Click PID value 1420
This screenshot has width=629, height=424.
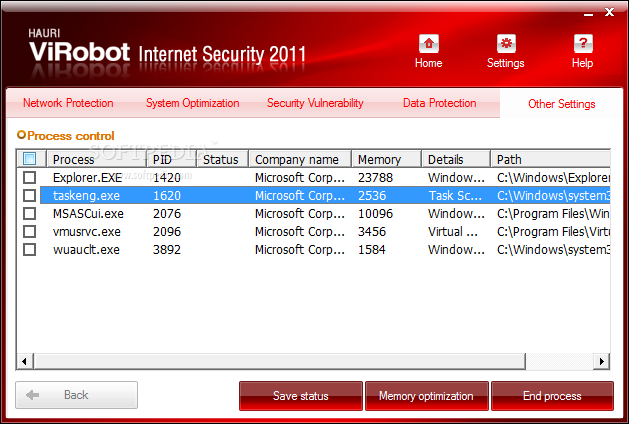(x=167, y=177)
